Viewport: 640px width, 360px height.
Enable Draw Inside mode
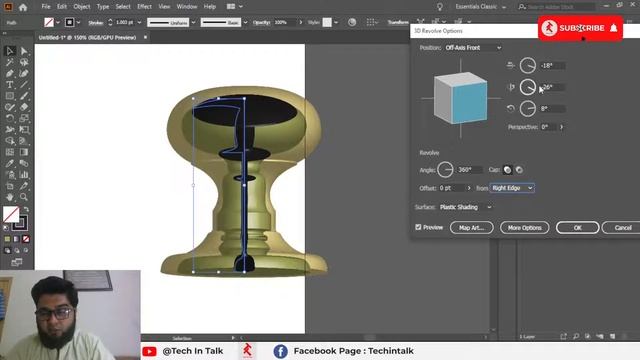[x=26, y=250]
